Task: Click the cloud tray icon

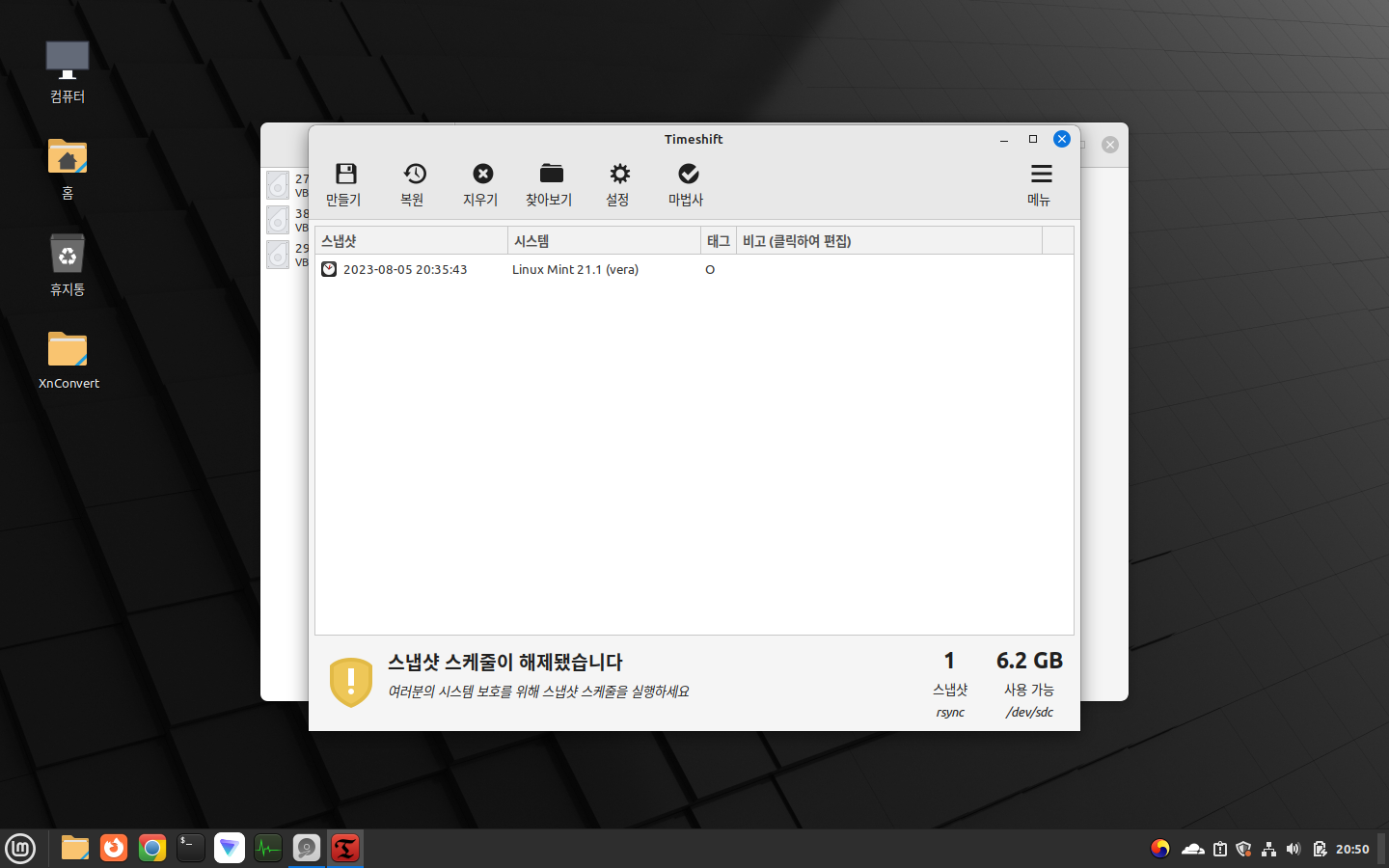Action: click(x=1193, y=849)
